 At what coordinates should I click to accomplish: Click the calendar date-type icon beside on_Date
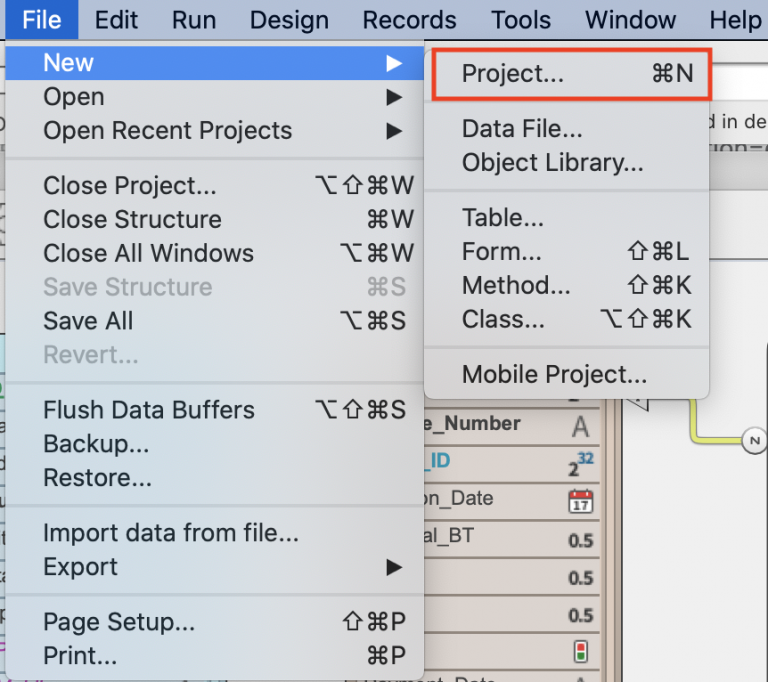click(x=580, y=501)
